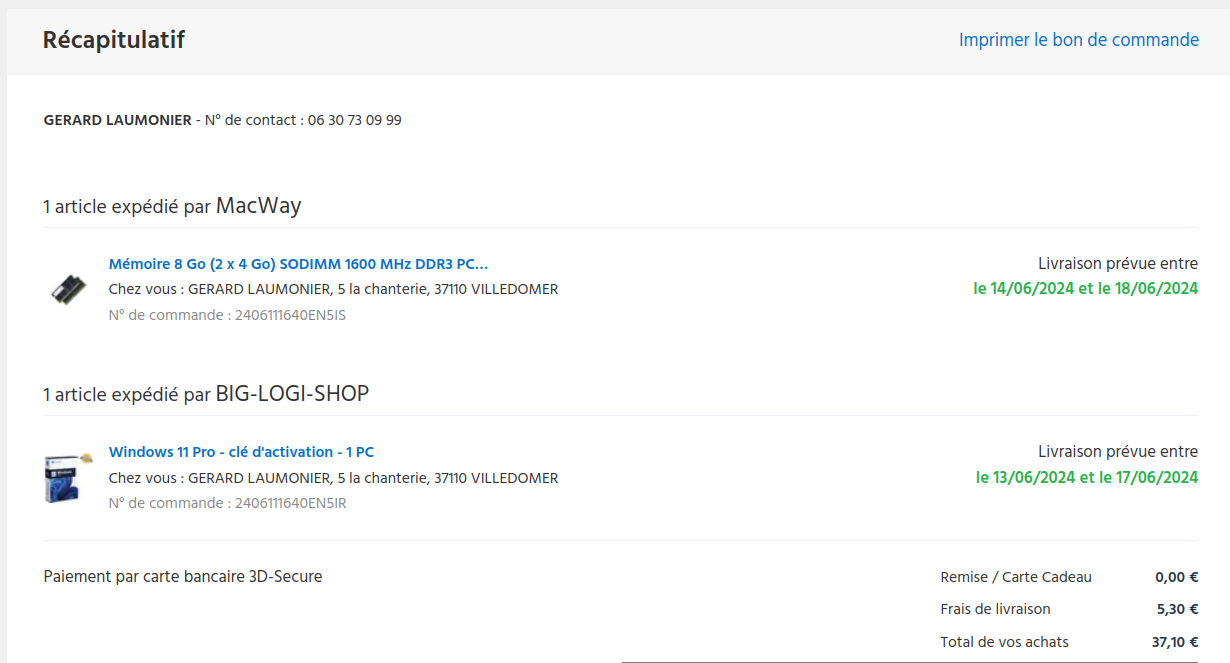Click delivery dates 14/06/2024 to 18/06/2024
Viewport: 1230px width, 663px height.
(x=1085, y=289)
